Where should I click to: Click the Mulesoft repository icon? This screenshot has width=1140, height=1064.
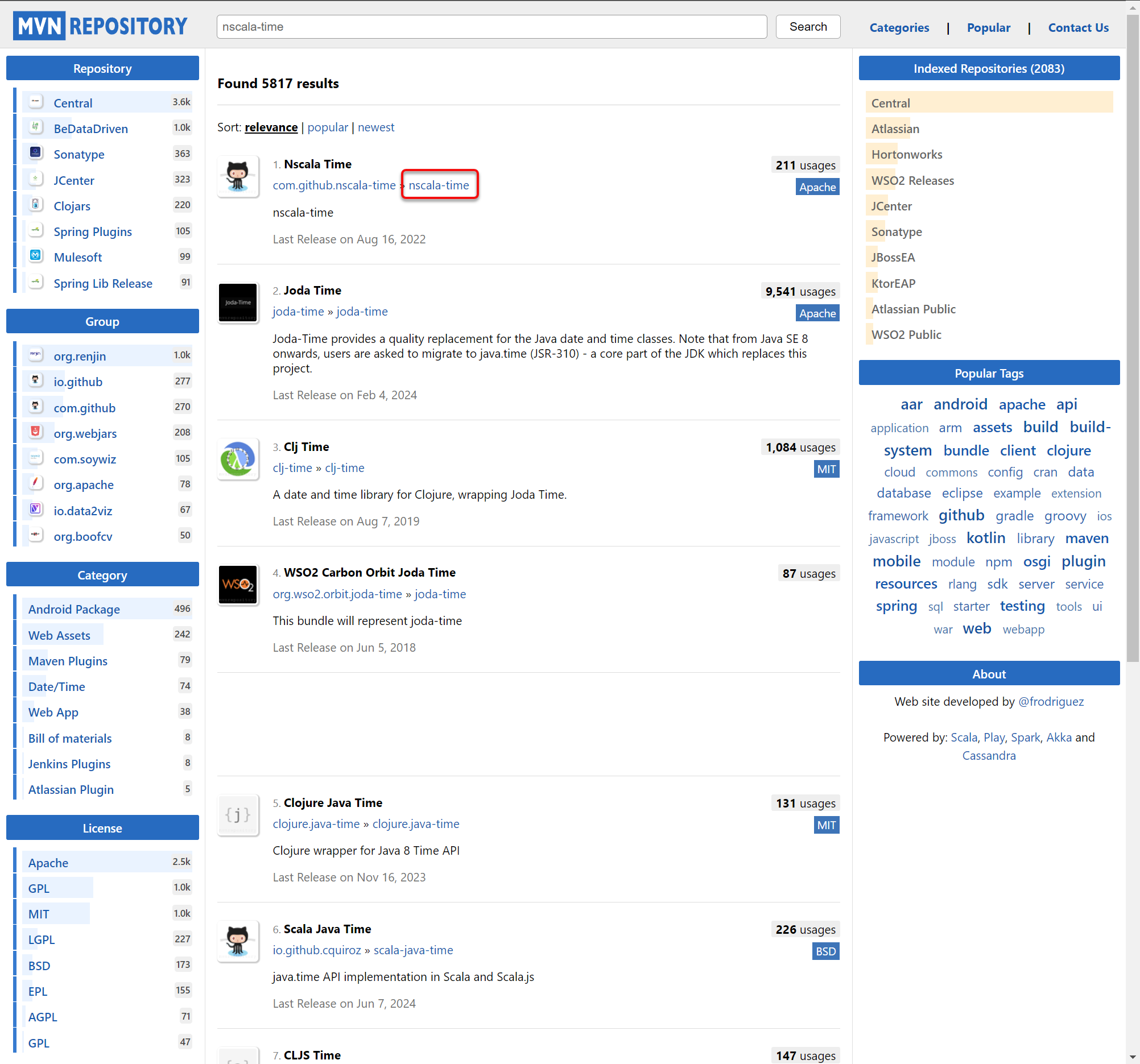[35, 256]
